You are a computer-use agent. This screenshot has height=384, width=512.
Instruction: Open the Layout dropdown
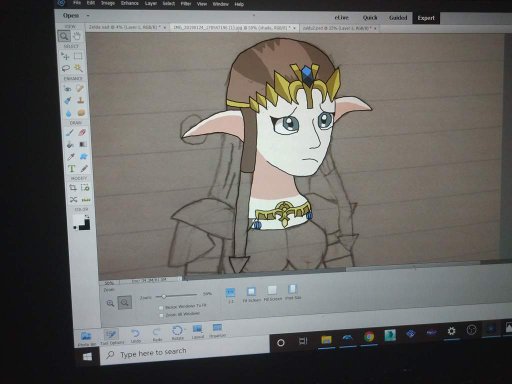197,331
